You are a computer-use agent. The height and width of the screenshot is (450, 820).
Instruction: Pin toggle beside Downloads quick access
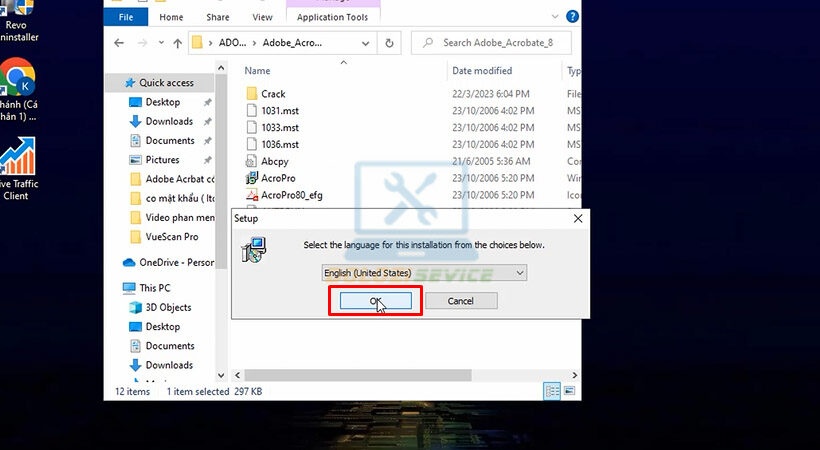click(x=208, y=121)
